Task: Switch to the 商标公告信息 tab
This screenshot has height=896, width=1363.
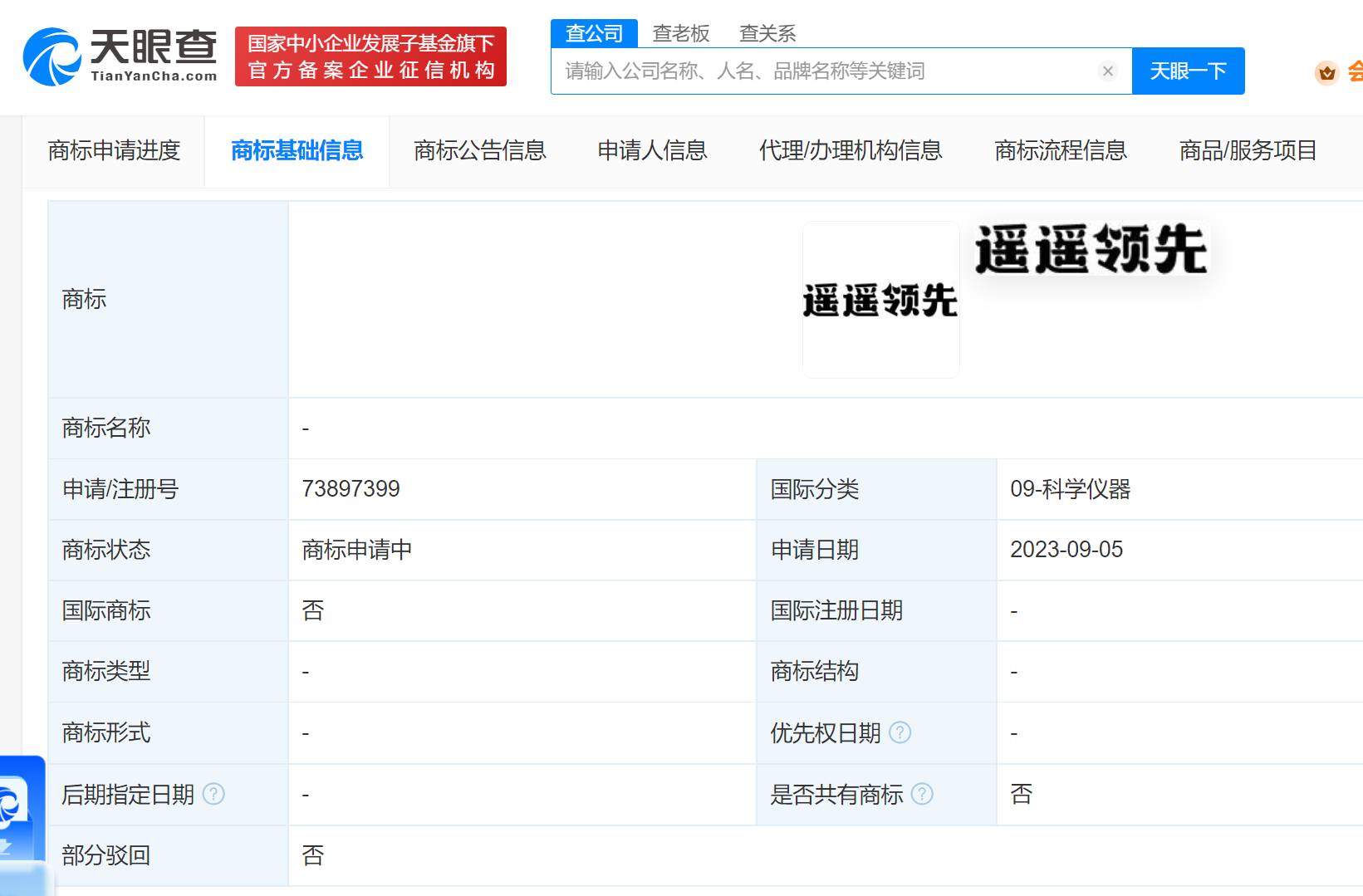Action: pyautogui.click(x=480, y=150)
